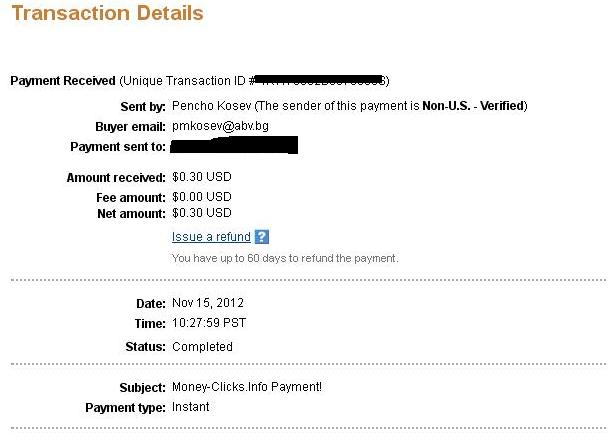Click the "Payment Received" label
Viewport: 608px width, 433px height.
pyautogui.click(x=63, y=80)
